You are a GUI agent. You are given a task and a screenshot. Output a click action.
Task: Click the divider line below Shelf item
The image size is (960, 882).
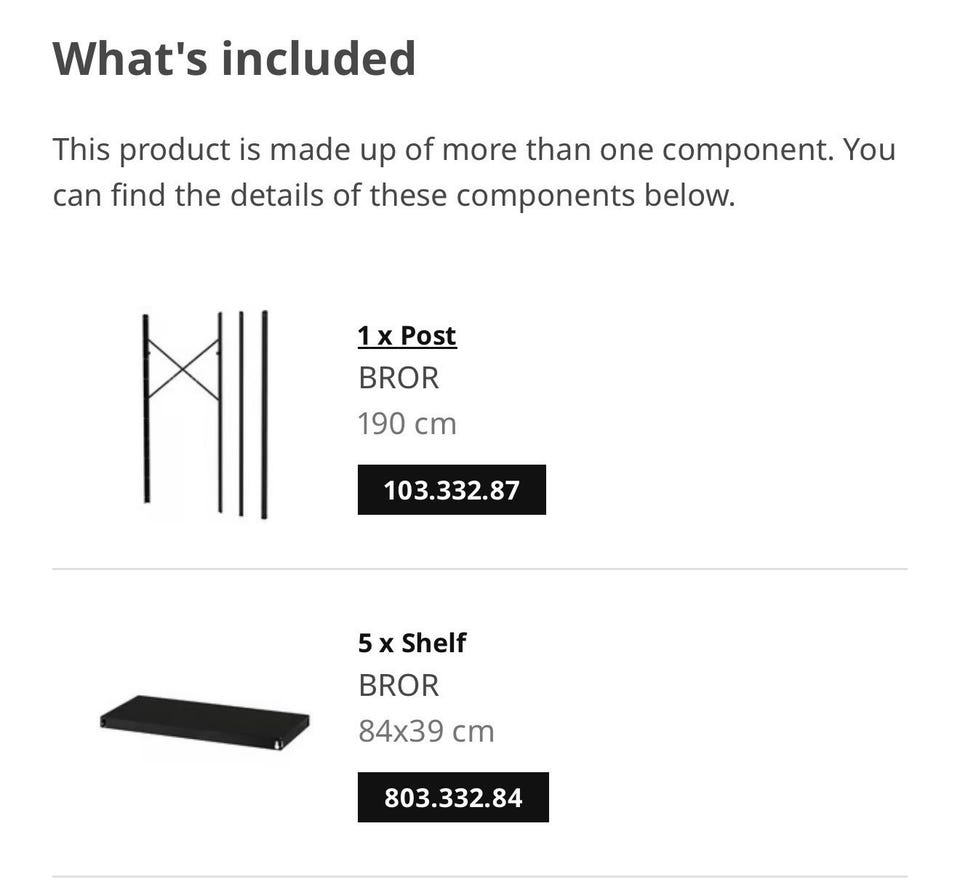pos(480,876)
